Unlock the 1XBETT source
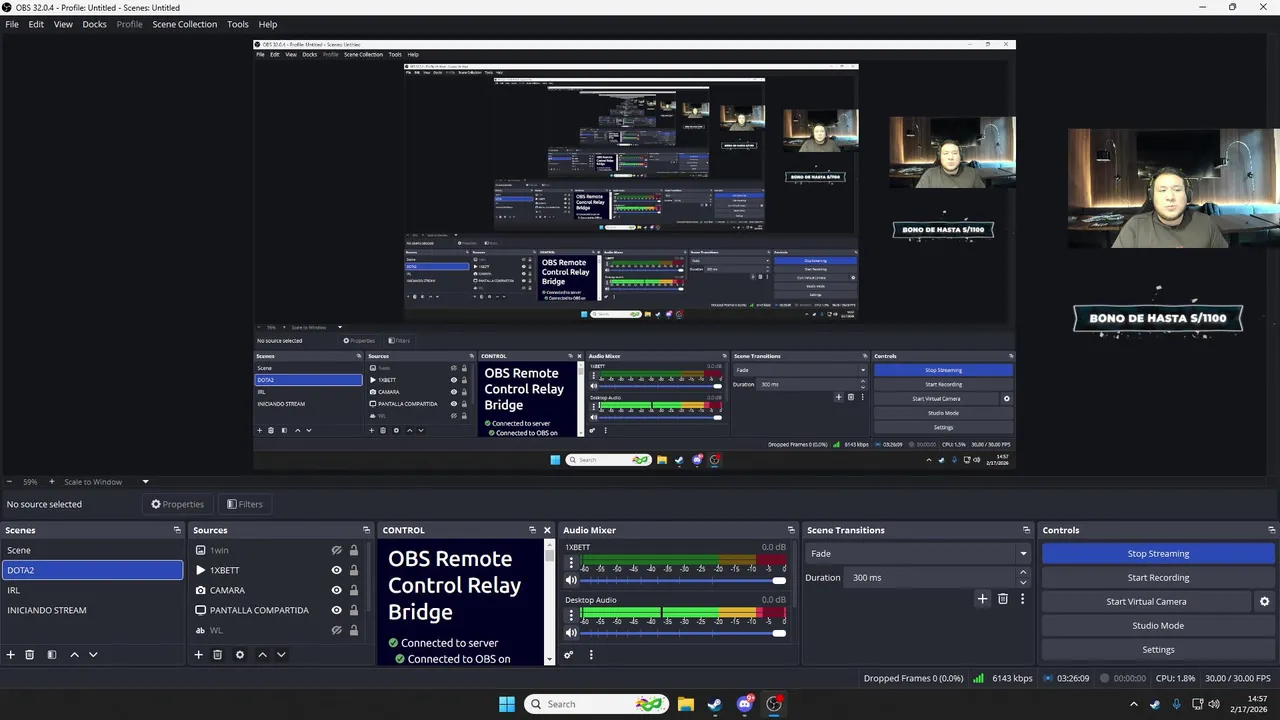Image resolution: width=1280 pixels, height=720 pixels. pyautogui.click(x=353, y=570)
